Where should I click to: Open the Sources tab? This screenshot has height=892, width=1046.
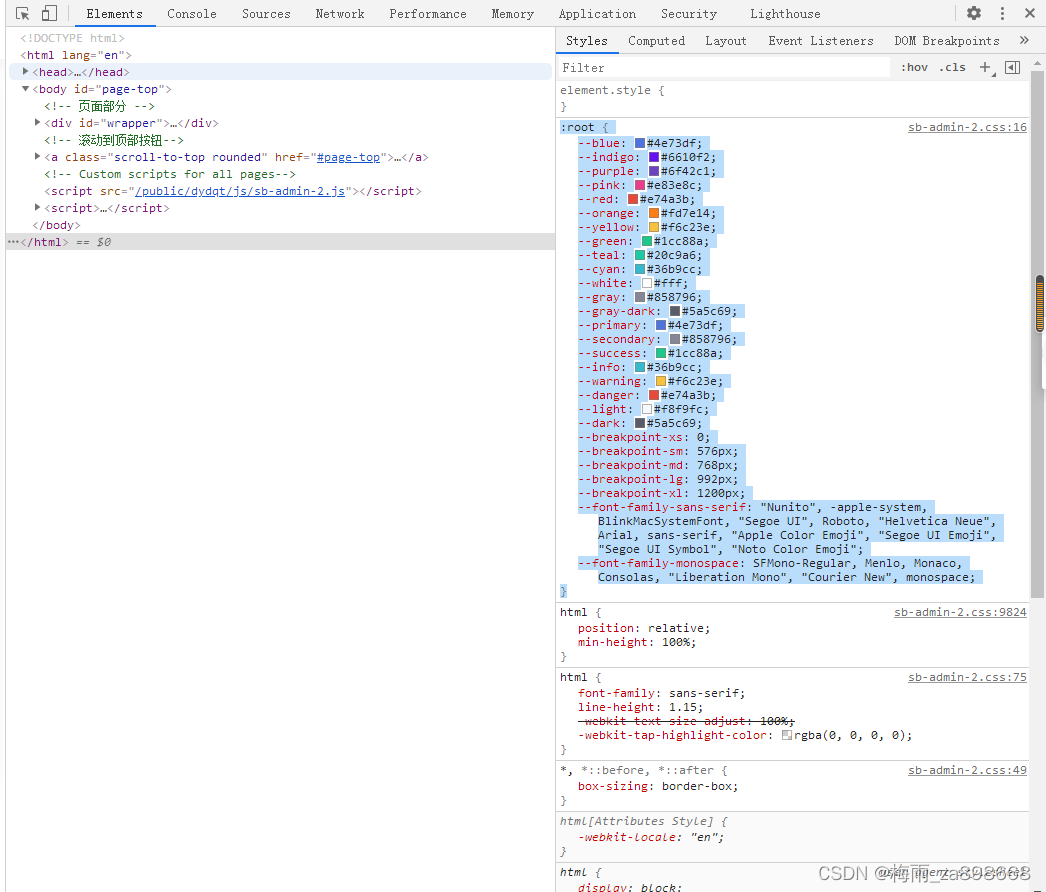coord(266,14)
